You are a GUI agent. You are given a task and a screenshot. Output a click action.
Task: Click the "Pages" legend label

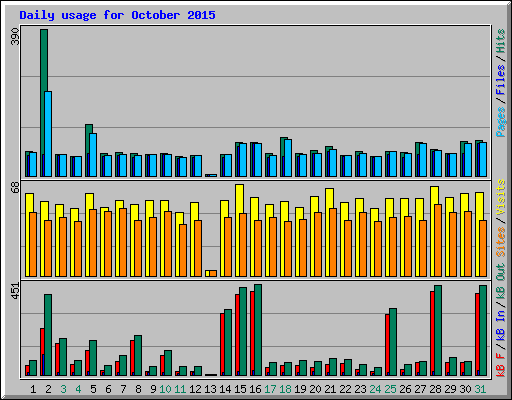(500, 122)
